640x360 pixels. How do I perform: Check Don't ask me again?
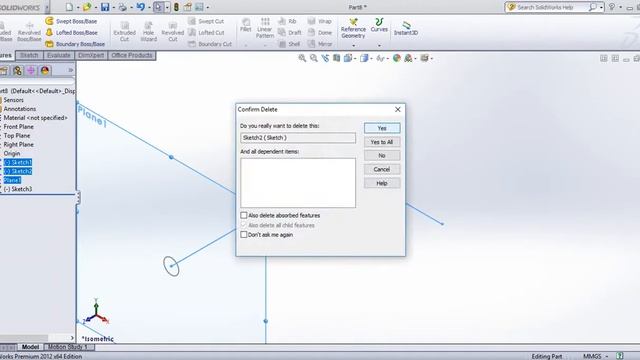tap(244, 235)
